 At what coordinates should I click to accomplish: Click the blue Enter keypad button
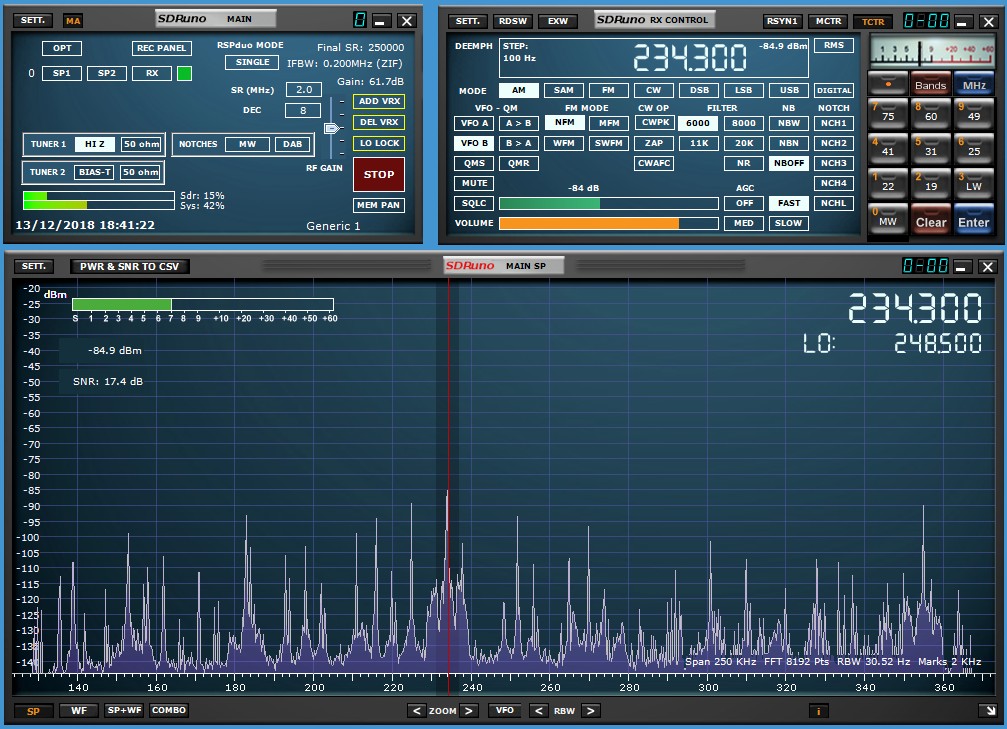point(974,220)
